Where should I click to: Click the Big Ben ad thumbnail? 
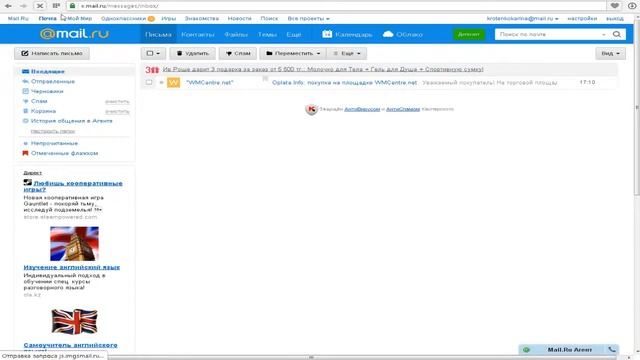coord(74,244)
